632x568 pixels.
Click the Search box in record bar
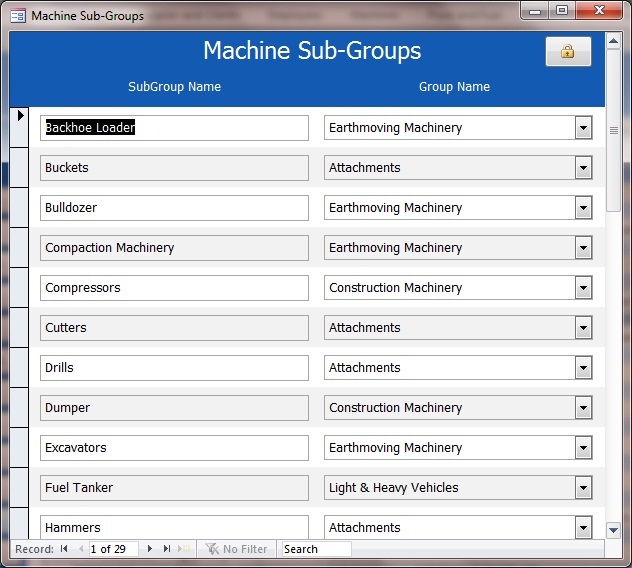(x=316, y=549)
